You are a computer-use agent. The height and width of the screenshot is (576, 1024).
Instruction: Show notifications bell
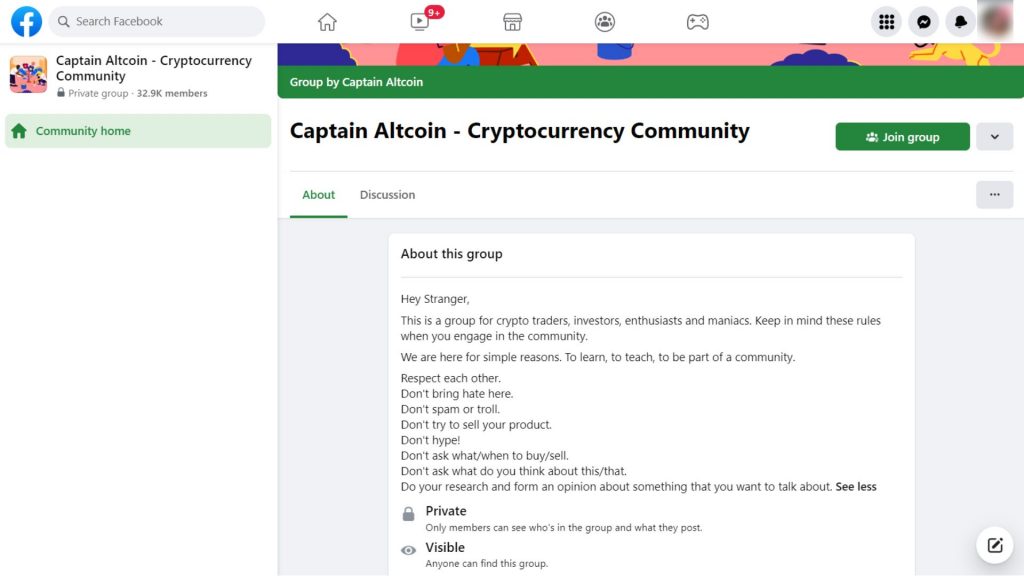960,22
